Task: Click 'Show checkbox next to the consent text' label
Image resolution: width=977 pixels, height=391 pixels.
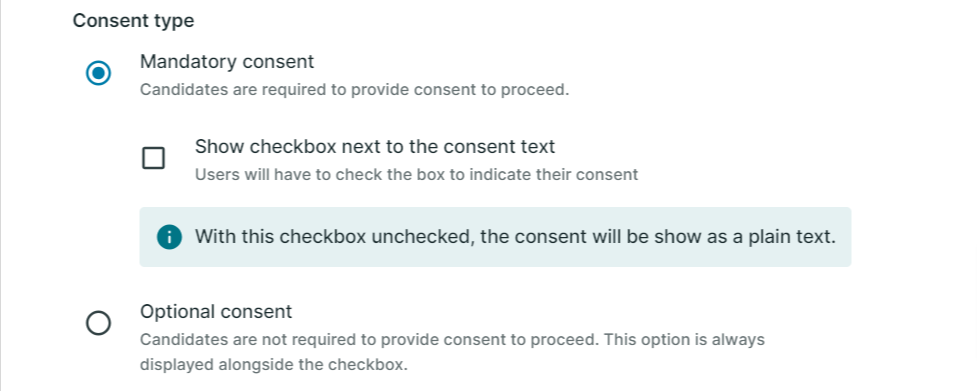Action: 374,147
